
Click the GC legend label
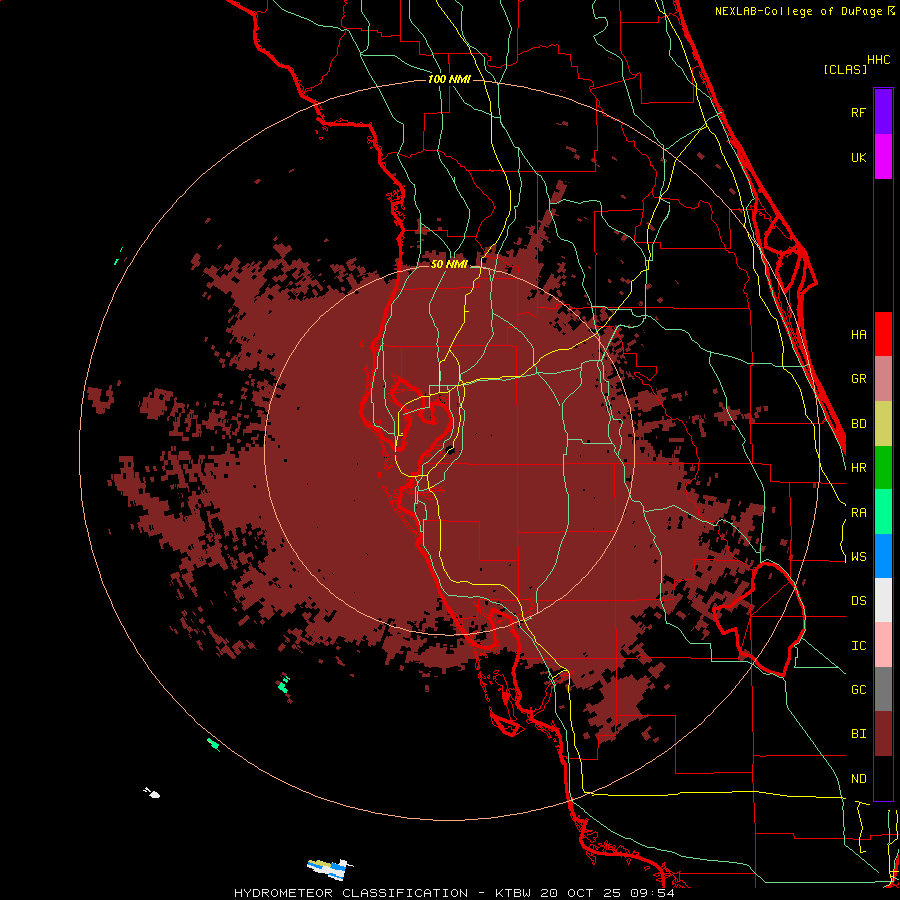[x=859, y=690]
